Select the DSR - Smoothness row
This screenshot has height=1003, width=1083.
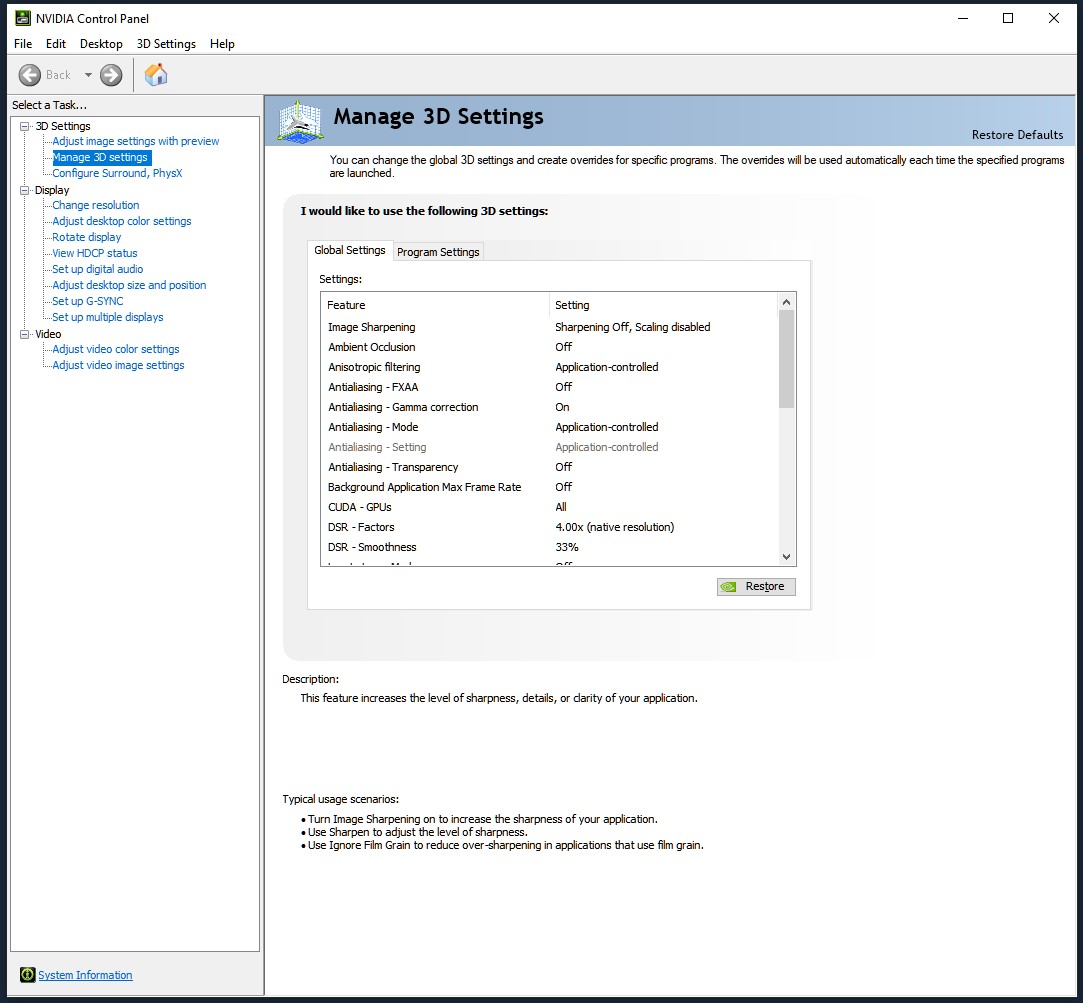point(550,547)
